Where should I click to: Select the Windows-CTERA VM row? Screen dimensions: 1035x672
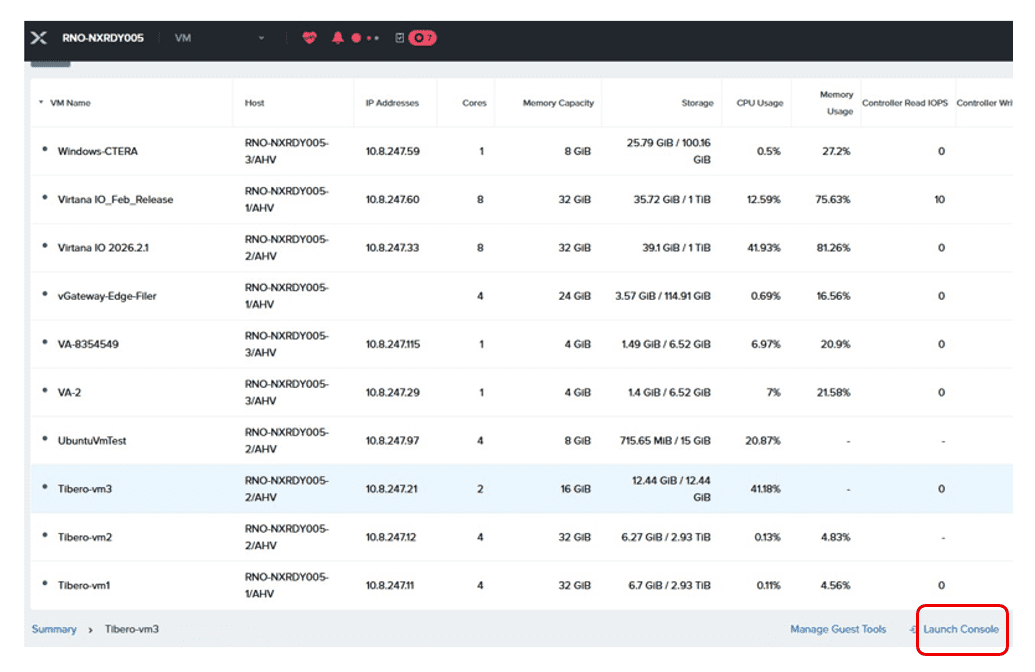click(x=521, y=151)
